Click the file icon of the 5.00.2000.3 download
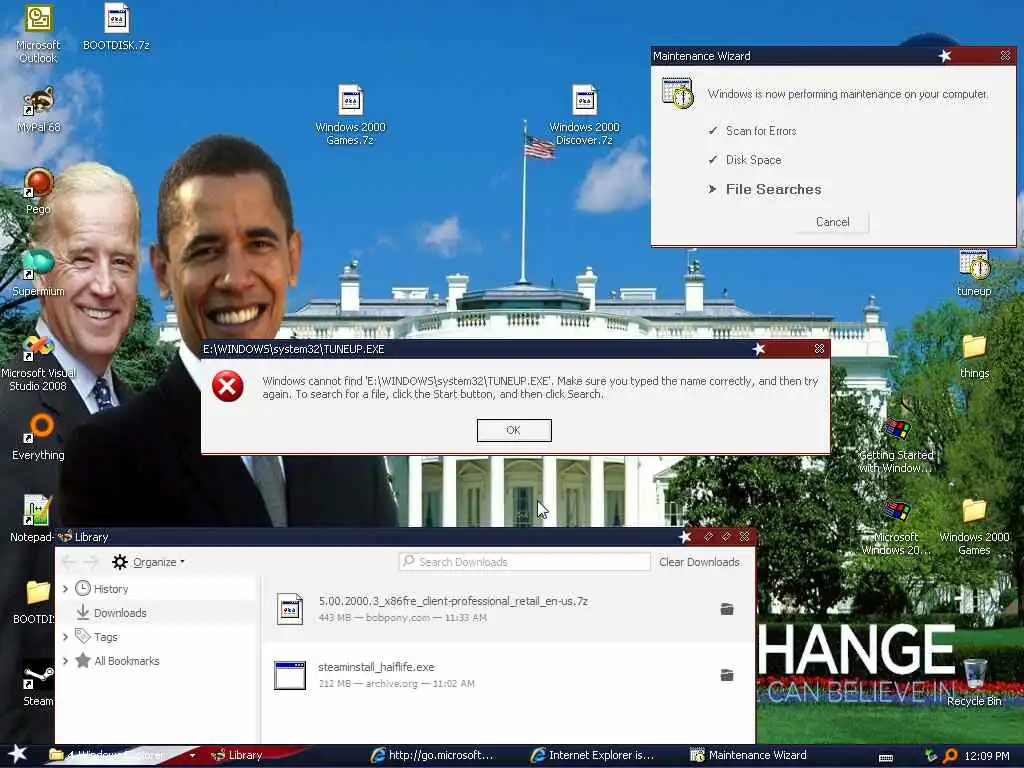The width and height of the screenshot is (1024, 768). (x=289, y=609)
